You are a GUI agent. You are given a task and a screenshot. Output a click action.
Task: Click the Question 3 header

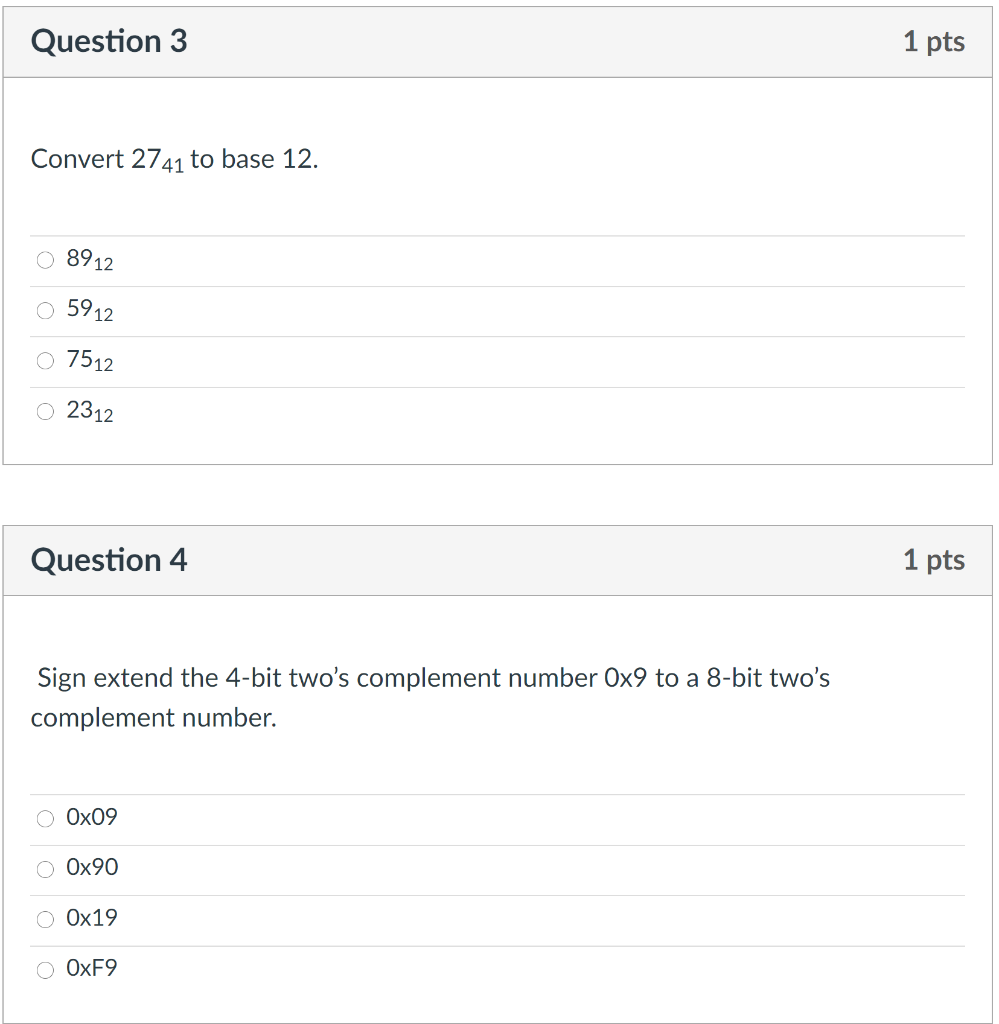tap(110, 42)
